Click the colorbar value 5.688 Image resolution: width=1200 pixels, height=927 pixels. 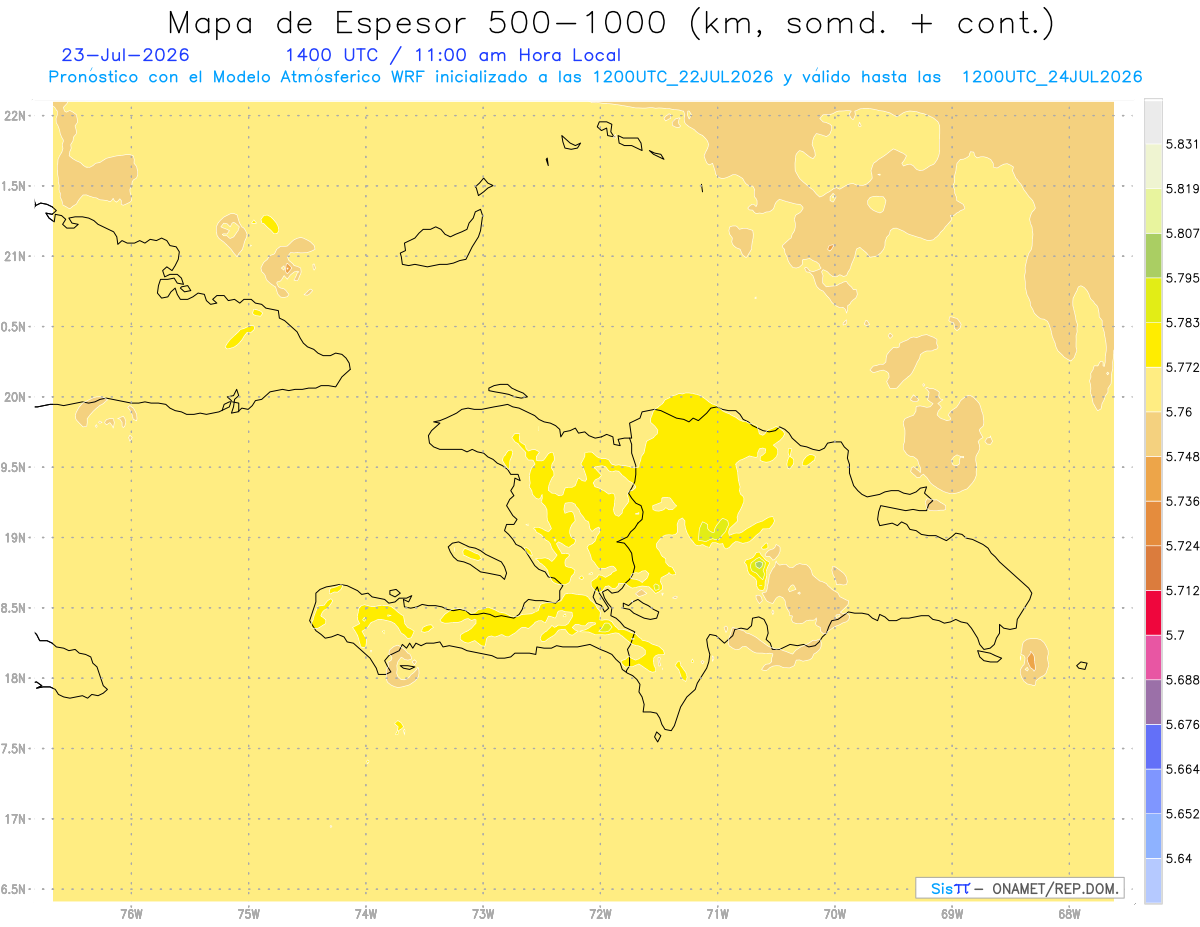(x=1182, y=680)
